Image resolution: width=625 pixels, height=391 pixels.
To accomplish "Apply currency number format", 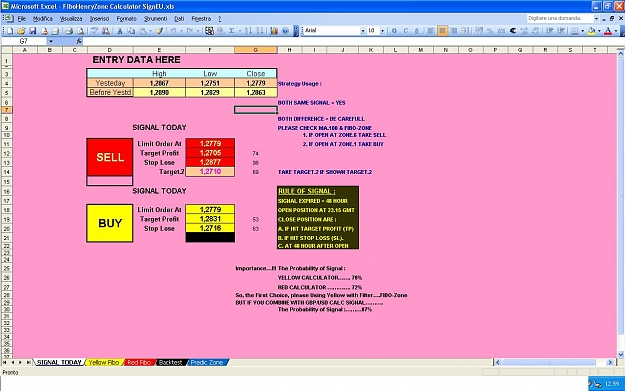I will click(x=479, y=31).
